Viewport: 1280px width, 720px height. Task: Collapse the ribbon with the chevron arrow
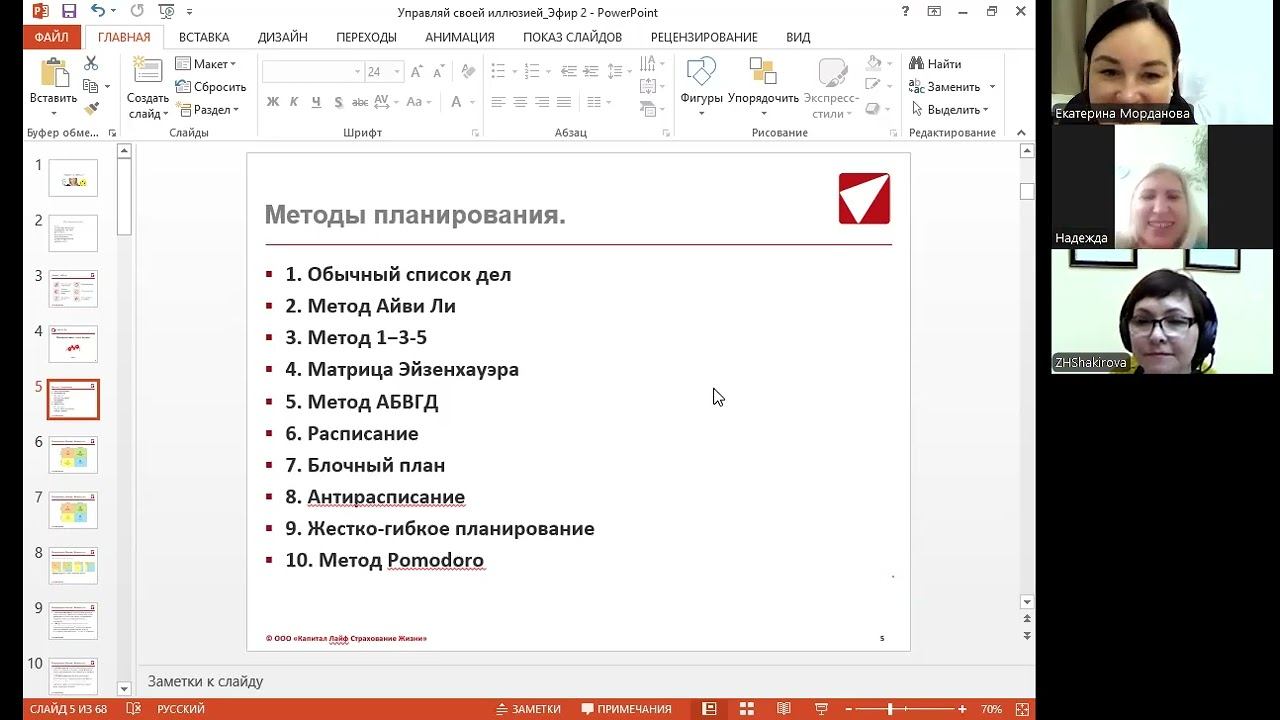1021,133
